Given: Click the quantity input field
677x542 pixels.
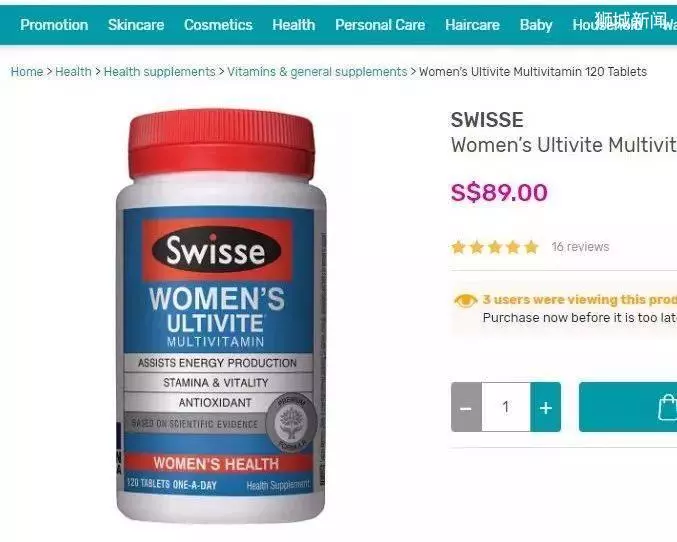Looking at the screenshot, I should pos(506,407).
